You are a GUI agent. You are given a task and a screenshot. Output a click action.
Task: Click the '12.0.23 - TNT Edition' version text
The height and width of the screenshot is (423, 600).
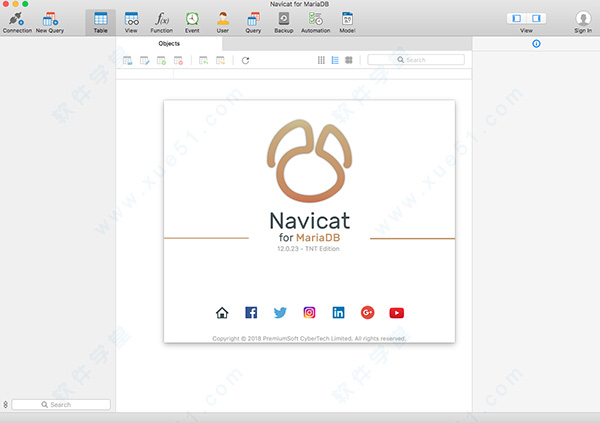pyautogui.click(x=308, y=249)
